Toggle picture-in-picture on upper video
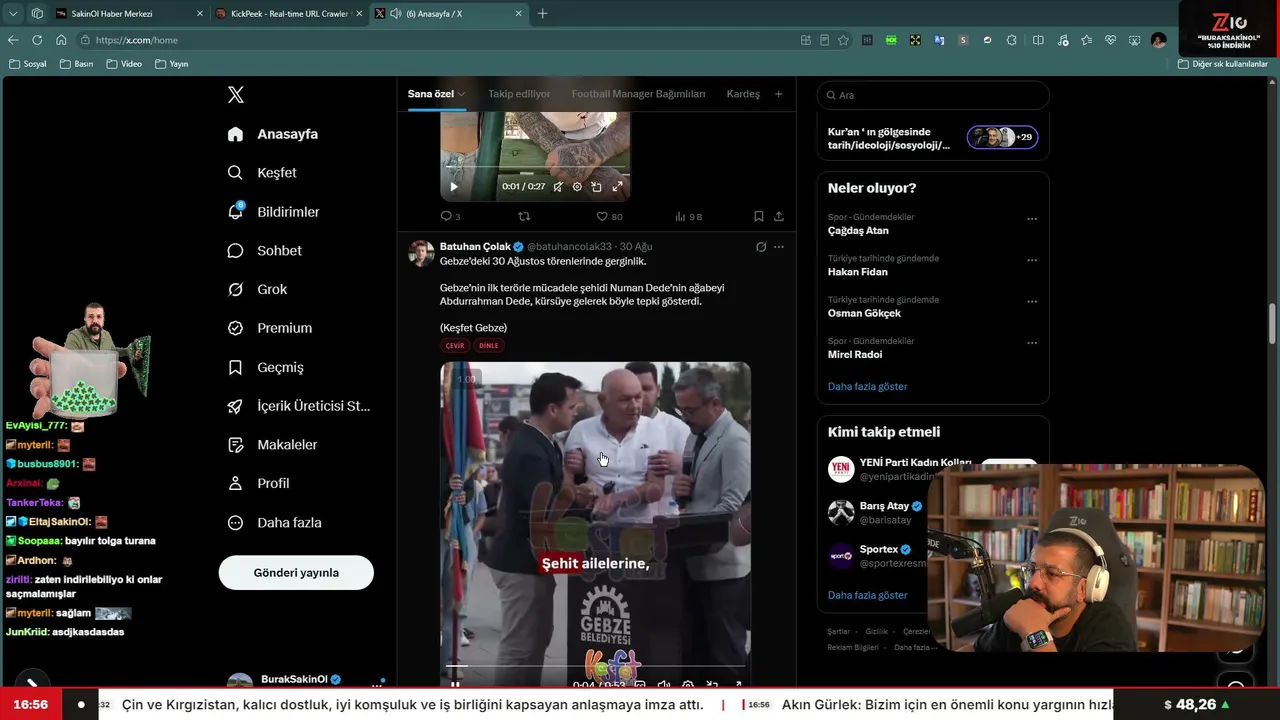The image size is (1280, 720). pos(597,187)
